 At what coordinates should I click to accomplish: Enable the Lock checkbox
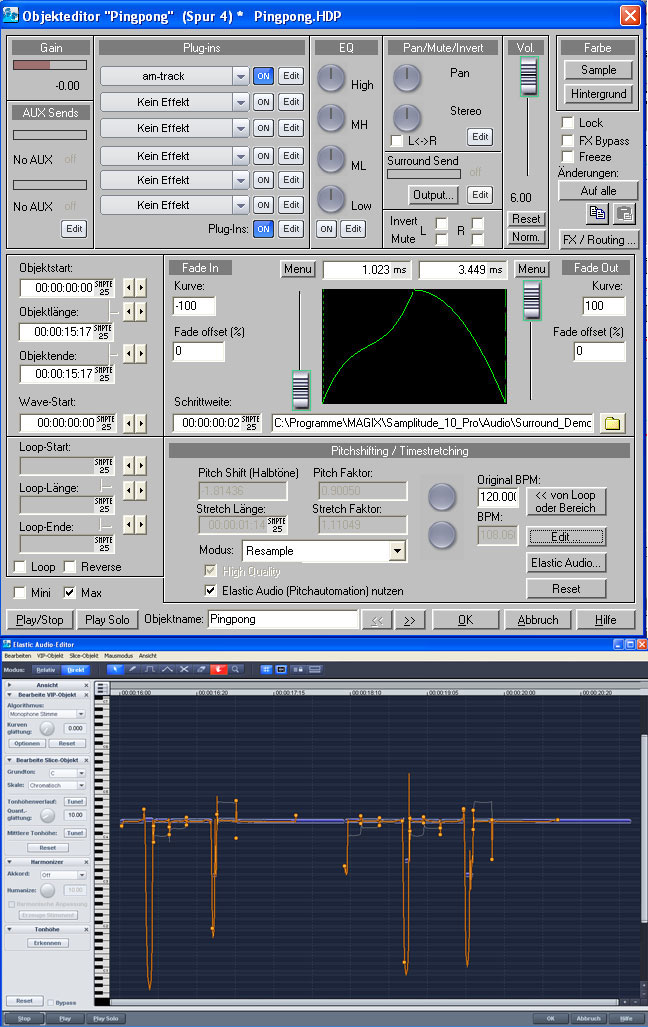tap(567, 123)
